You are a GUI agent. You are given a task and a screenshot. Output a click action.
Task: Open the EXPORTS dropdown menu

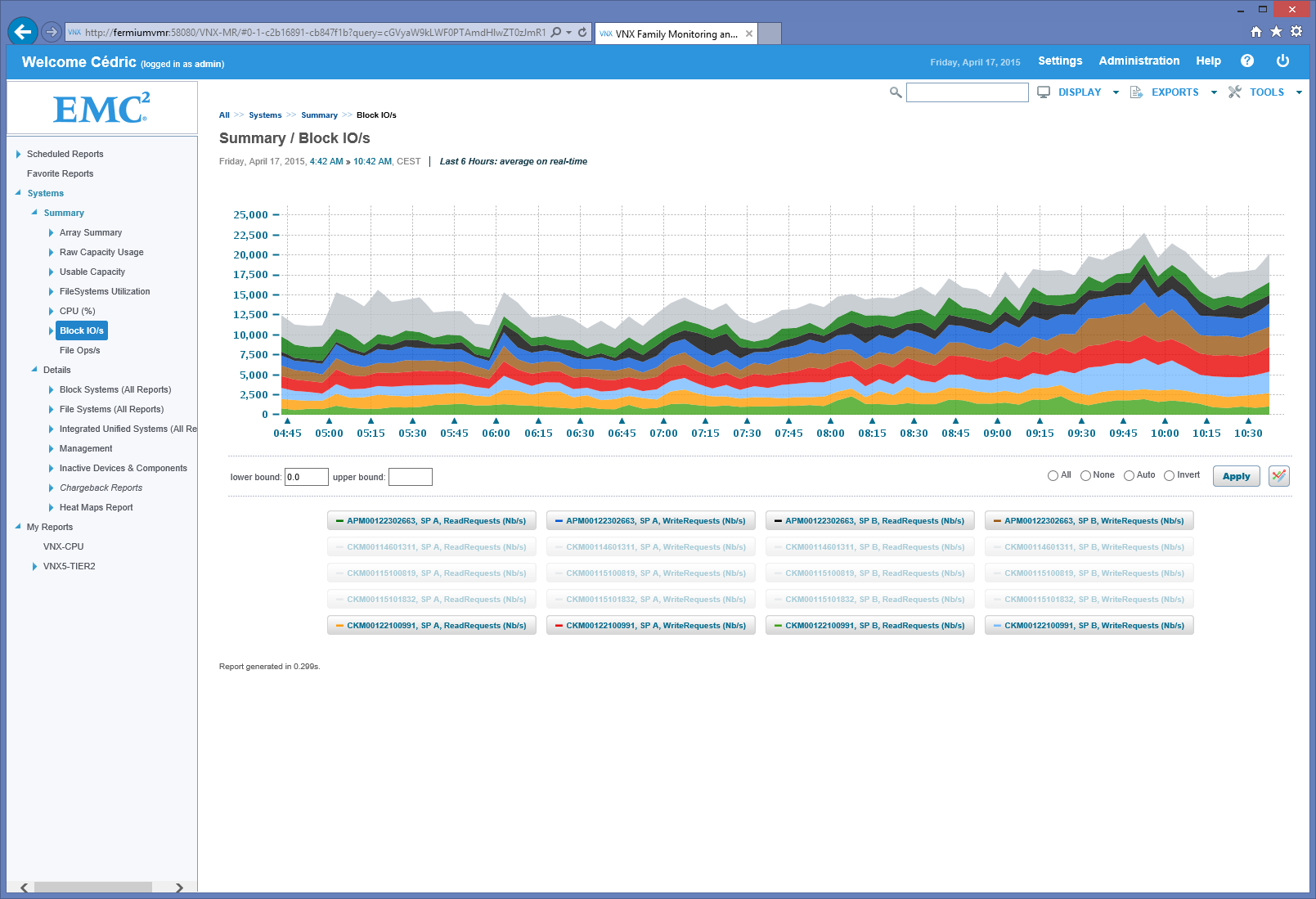click(x=1175, y=92)
